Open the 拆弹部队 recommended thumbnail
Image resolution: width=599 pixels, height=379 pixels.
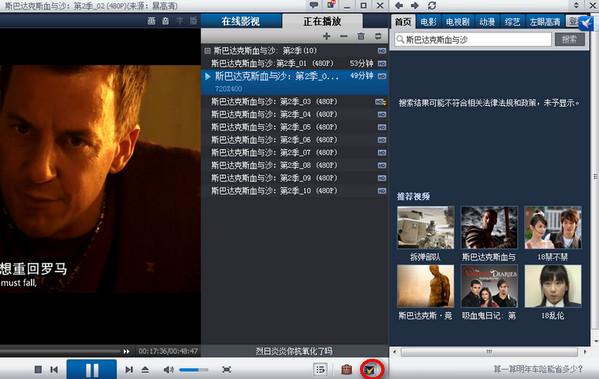tap(426, 228)
